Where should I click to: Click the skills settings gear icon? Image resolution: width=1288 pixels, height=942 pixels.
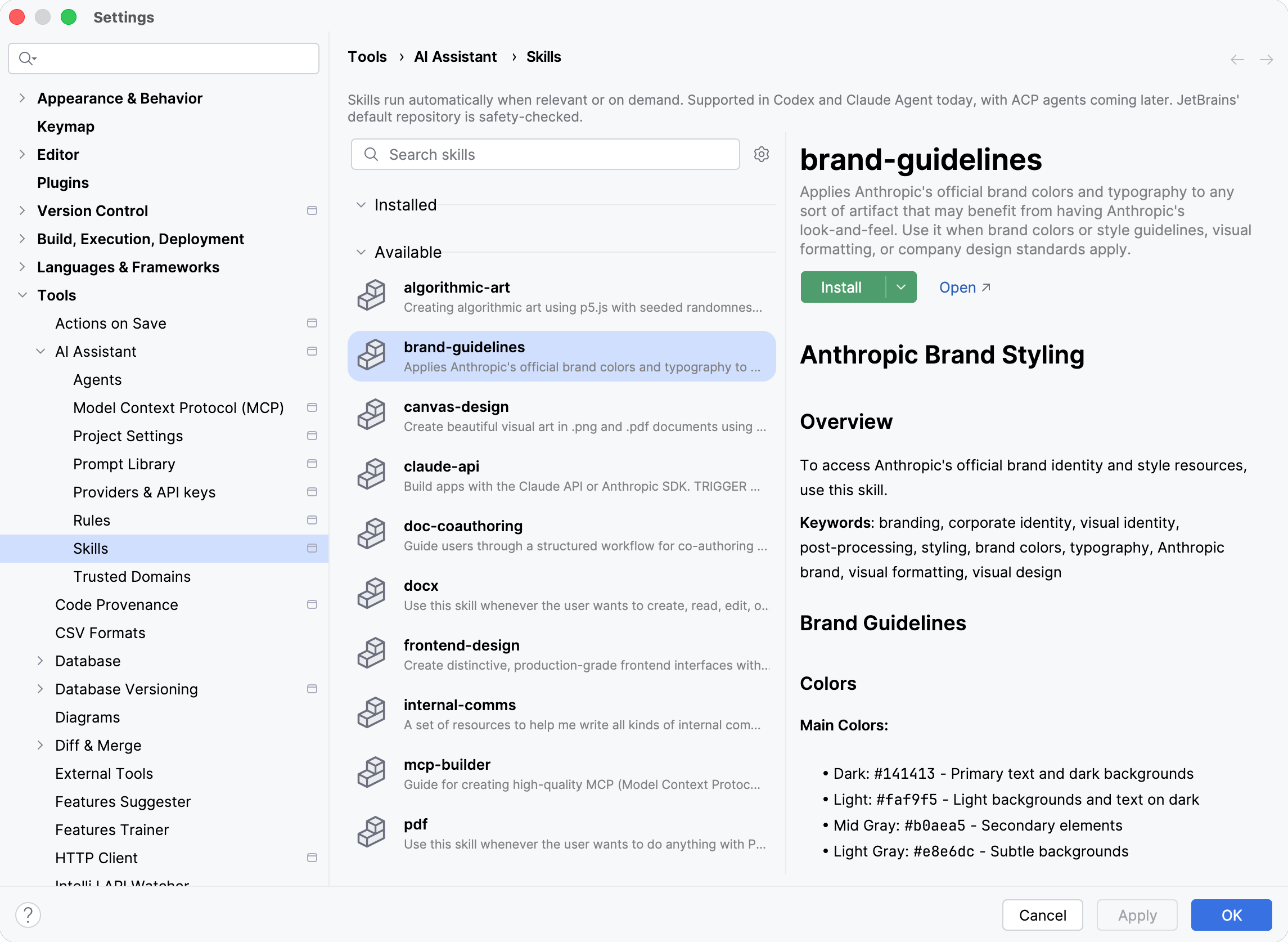click(762, 155)
